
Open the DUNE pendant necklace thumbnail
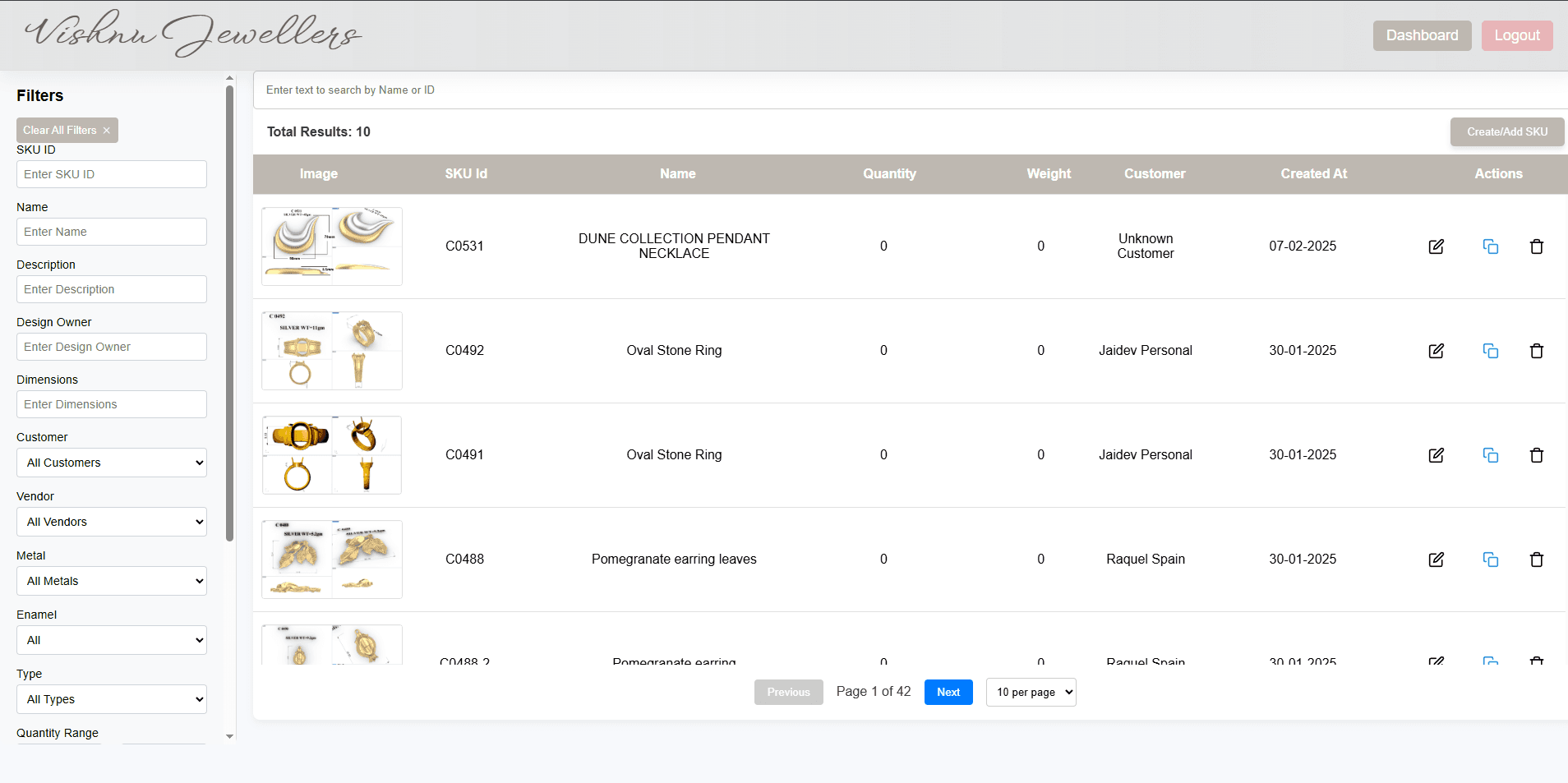[x=332, y=246]
